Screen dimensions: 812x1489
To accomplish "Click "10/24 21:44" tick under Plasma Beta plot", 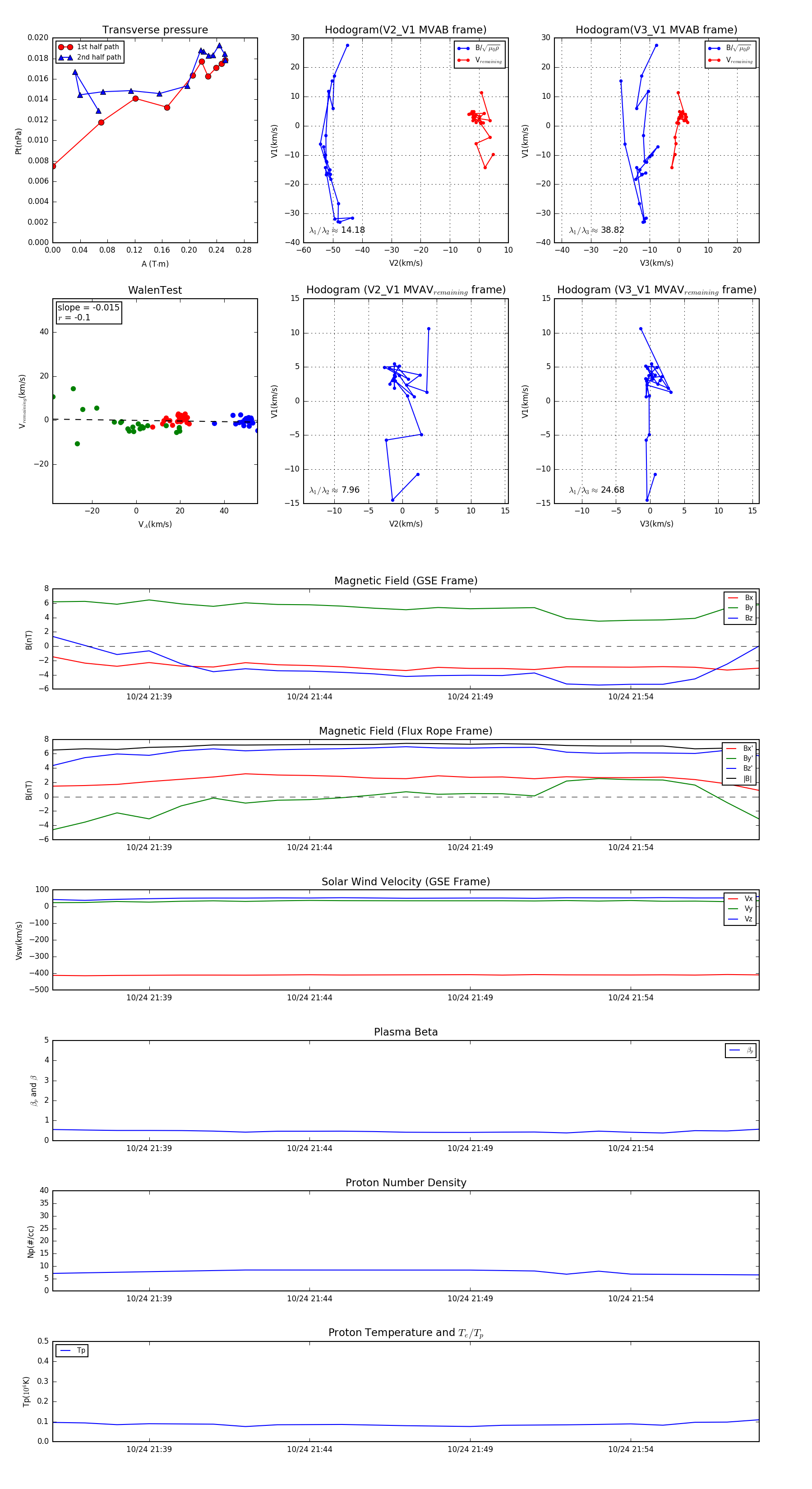I will tap(309, 1148).
